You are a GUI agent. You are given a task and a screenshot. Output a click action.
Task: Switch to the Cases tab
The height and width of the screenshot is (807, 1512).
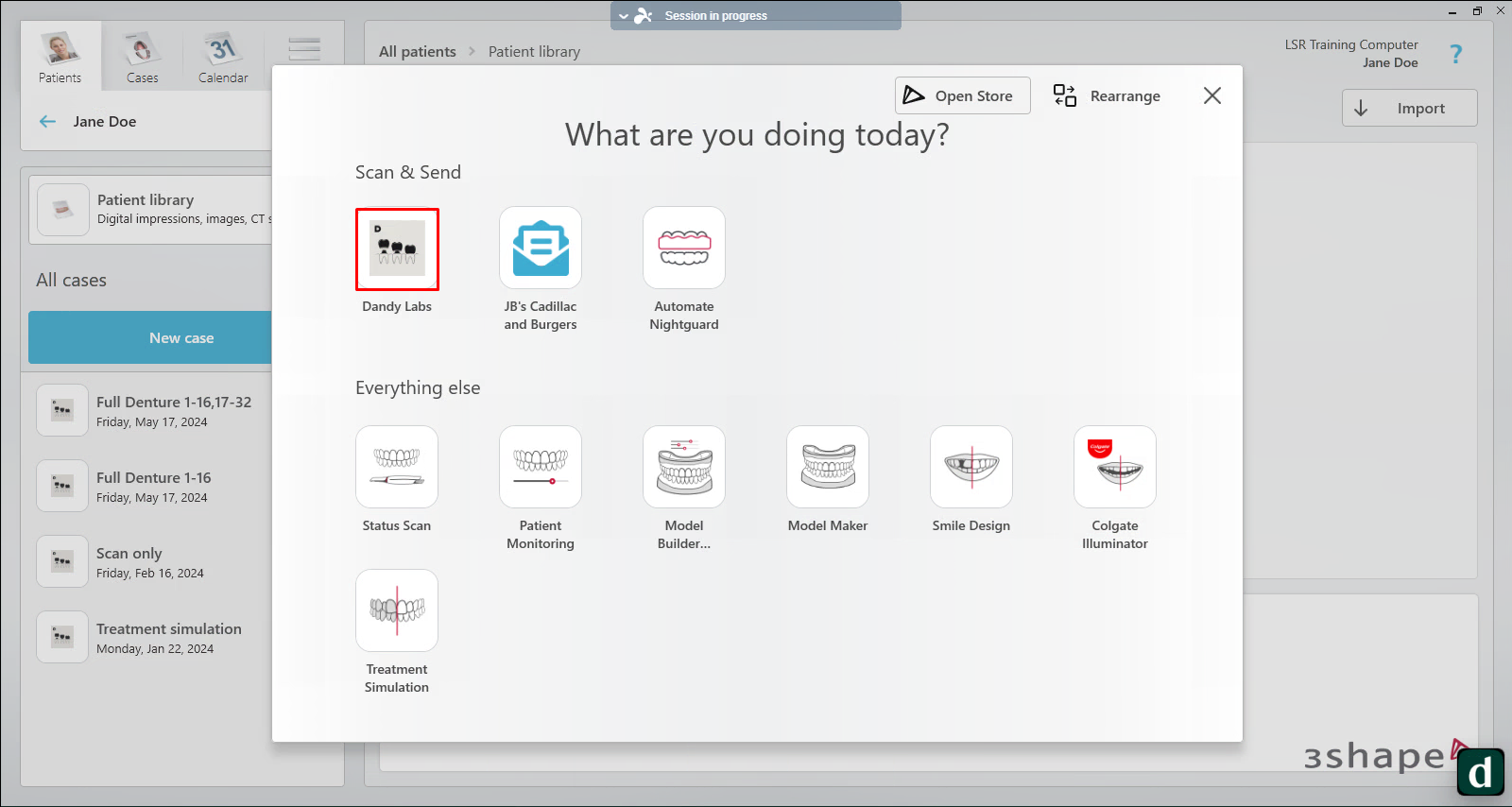point(143,58)
